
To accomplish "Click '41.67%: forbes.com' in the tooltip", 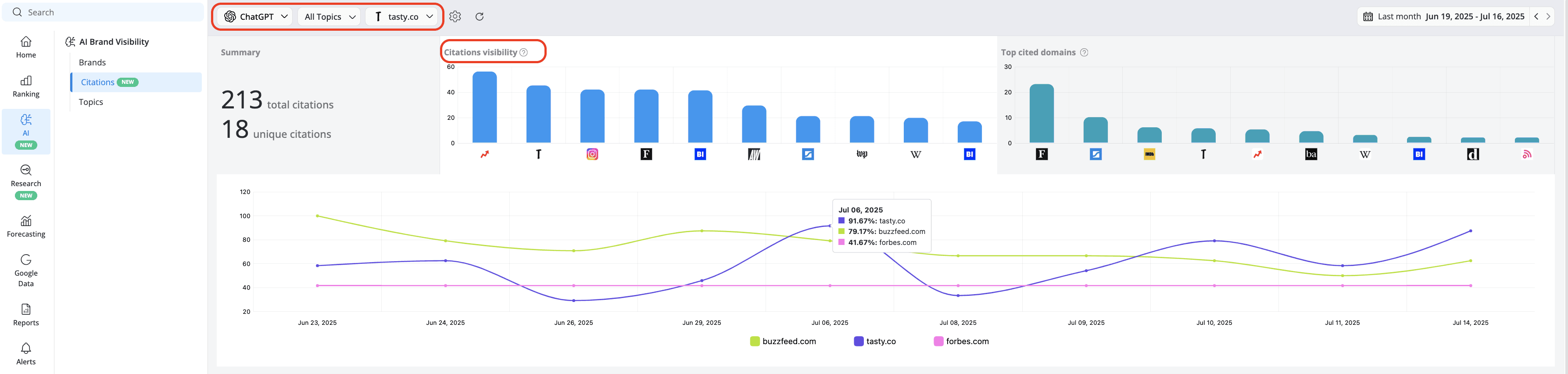I will [x=877, y=242].
